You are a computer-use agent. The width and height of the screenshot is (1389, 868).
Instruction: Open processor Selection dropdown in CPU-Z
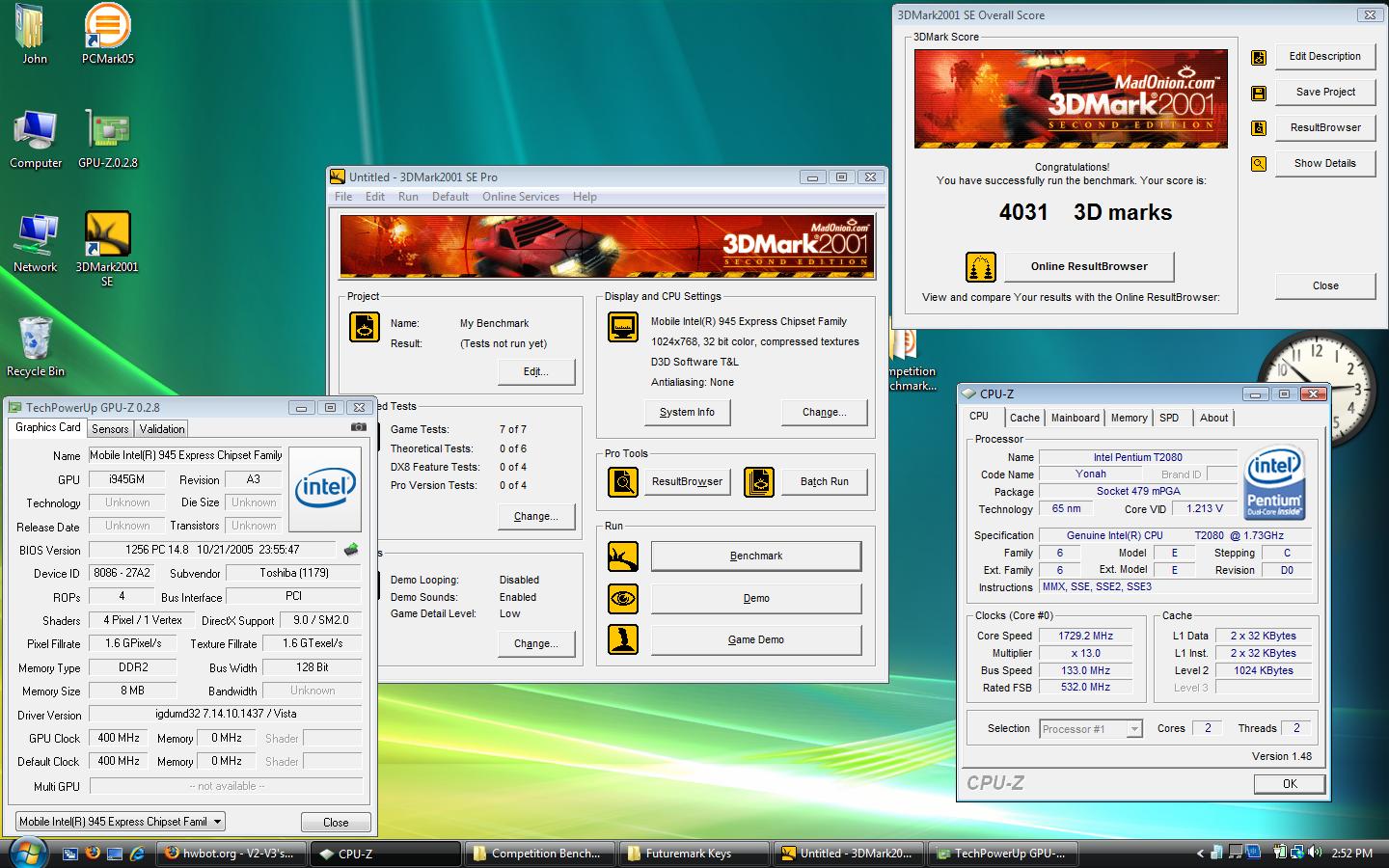tap(1091, 729)
